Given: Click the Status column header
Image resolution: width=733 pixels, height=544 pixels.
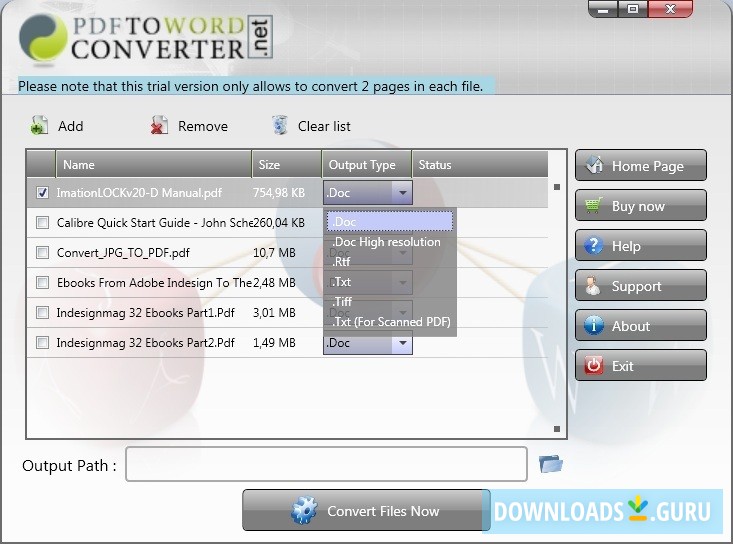Looking at the screenshot, I should [x=480, y=165].
